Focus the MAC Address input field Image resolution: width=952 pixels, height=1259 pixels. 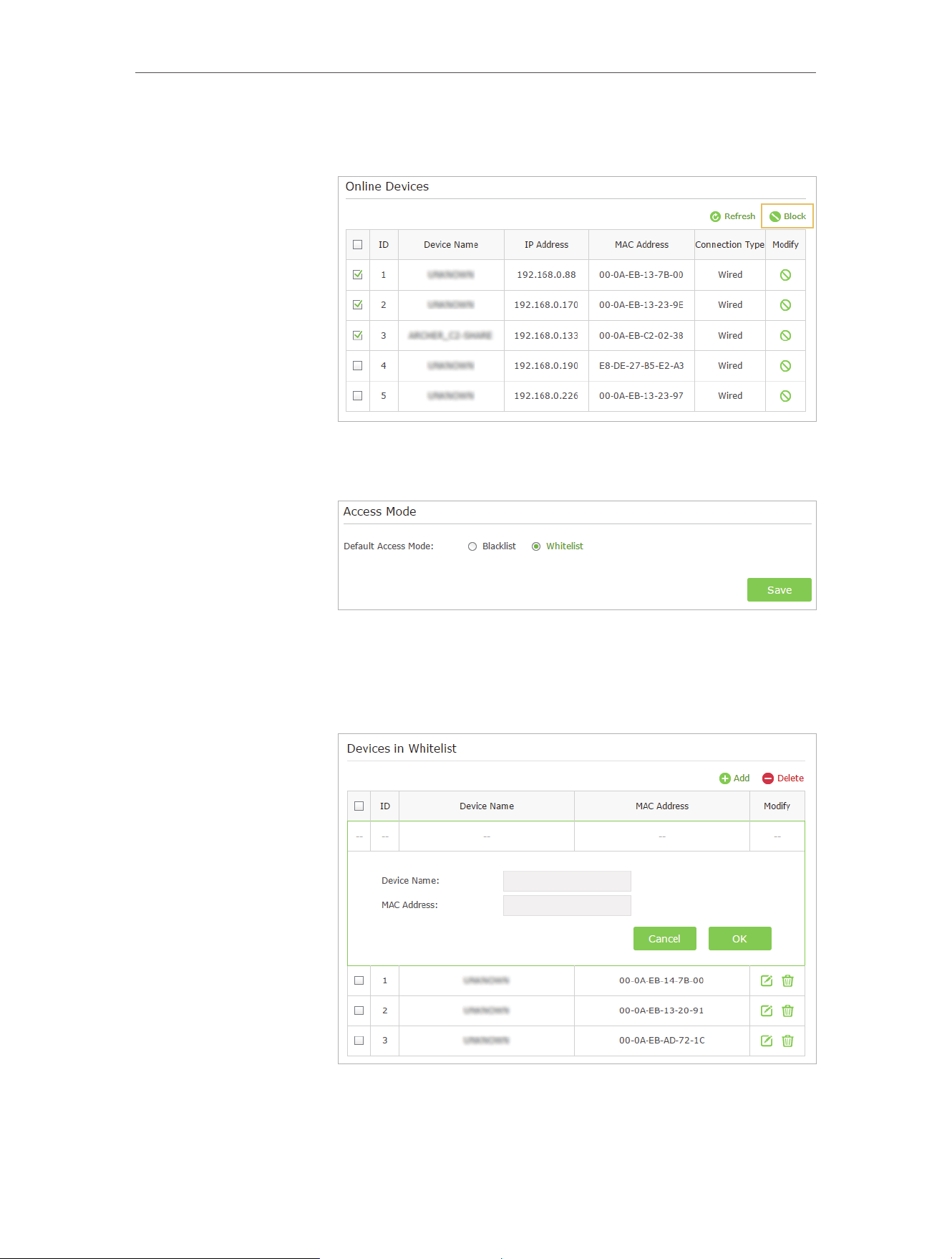point(567,905)
